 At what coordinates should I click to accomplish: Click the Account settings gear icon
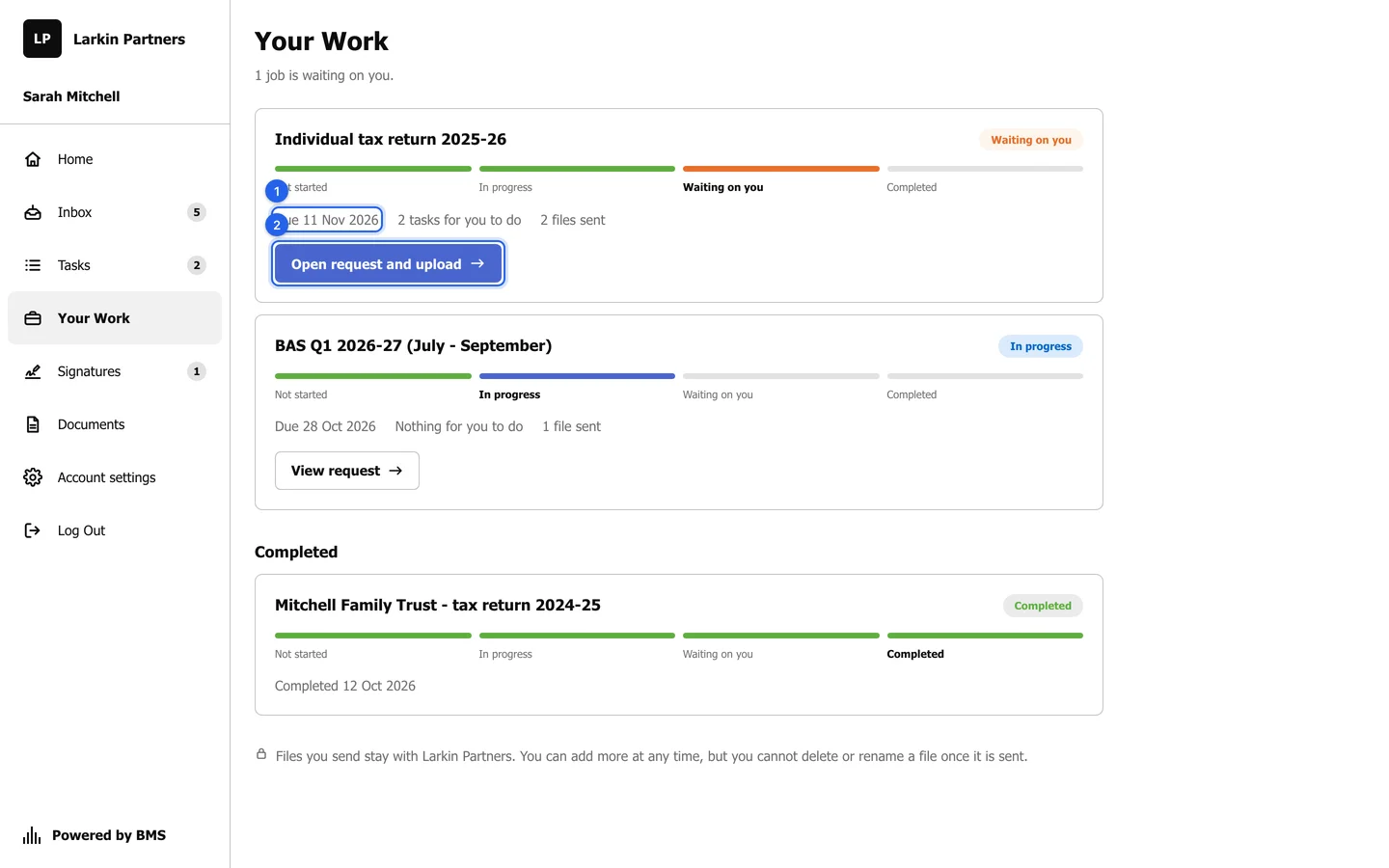coord(33,477)
